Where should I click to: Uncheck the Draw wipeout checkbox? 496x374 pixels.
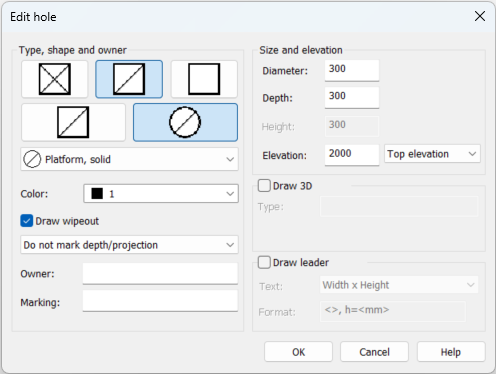[x=27, y=221]
